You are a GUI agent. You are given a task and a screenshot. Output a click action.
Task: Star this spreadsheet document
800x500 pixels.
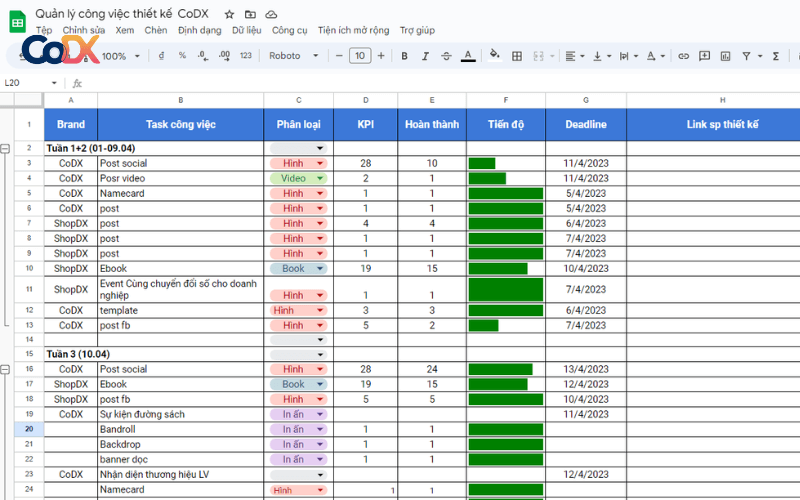pyautogui.click(x=230, y=14)
